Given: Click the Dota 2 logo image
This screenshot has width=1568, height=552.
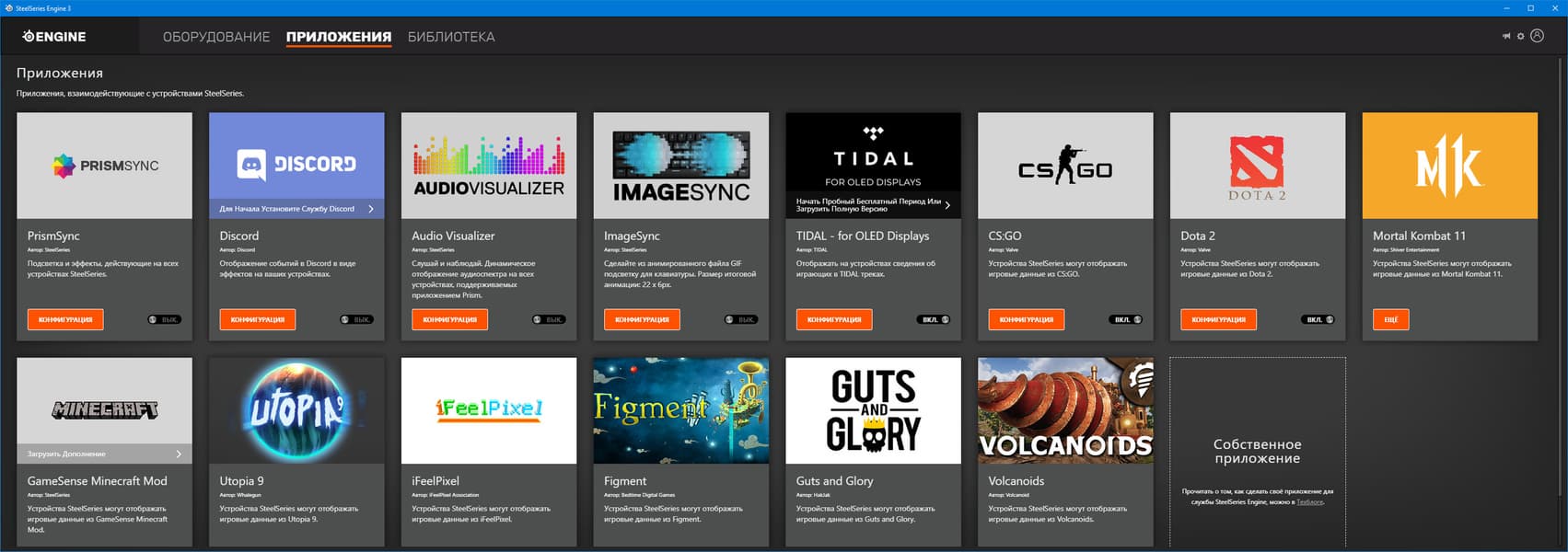Looking at the screenshot, I should tap(1258, 166).
